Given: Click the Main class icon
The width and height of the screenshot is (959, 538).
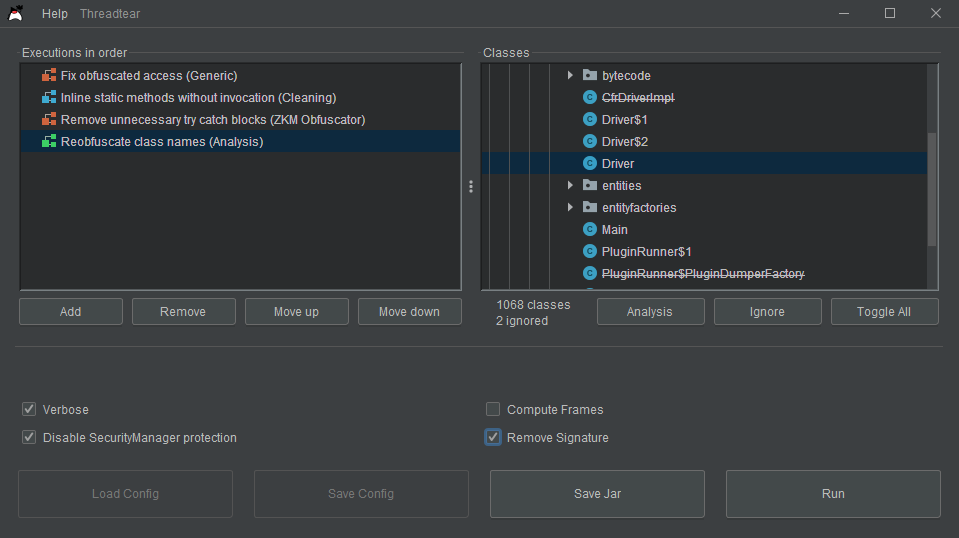Looking at the screenshot, I should (590, 229).
